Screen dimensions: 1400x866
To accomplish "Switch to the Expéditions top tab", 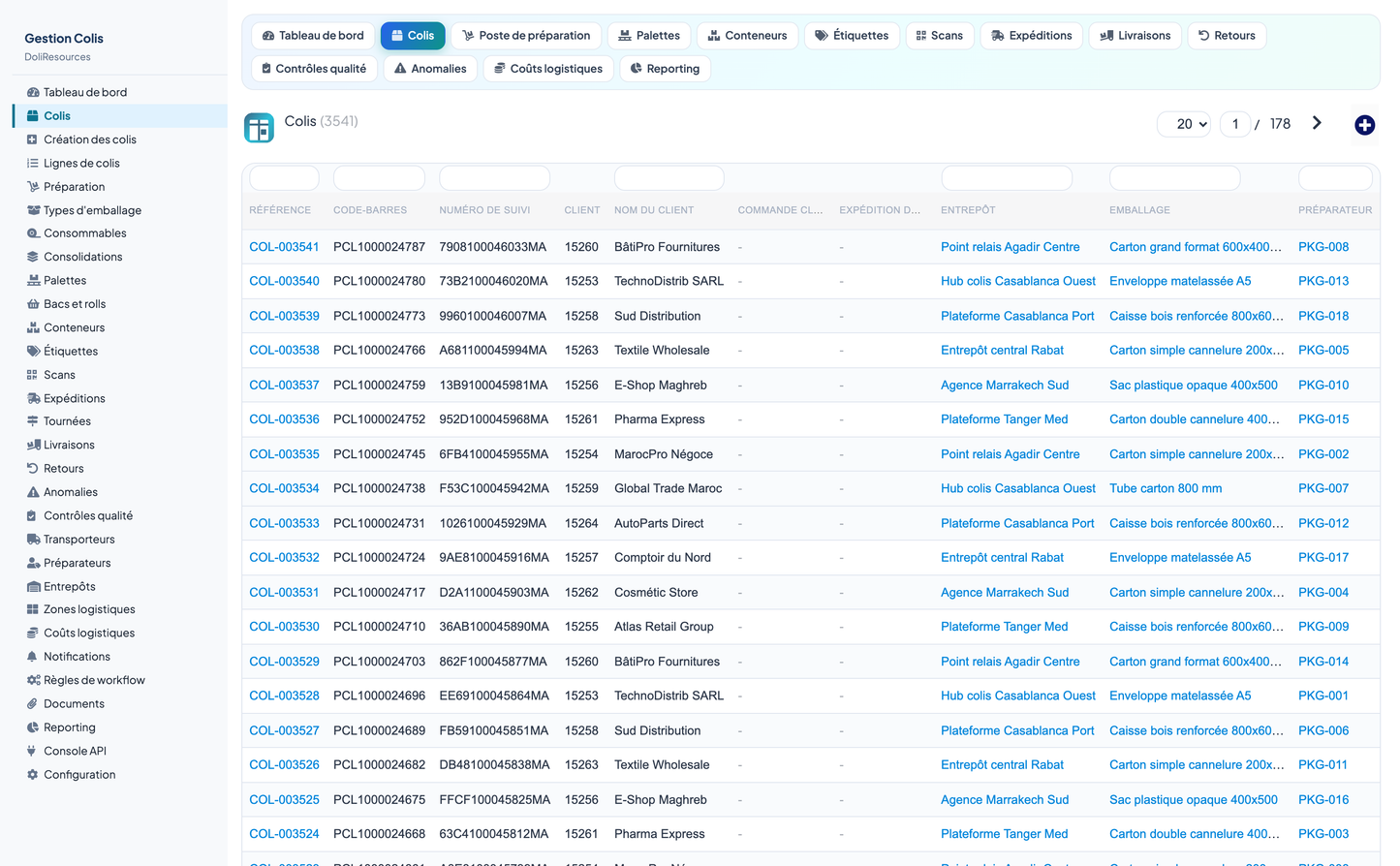I will 1032,36.
